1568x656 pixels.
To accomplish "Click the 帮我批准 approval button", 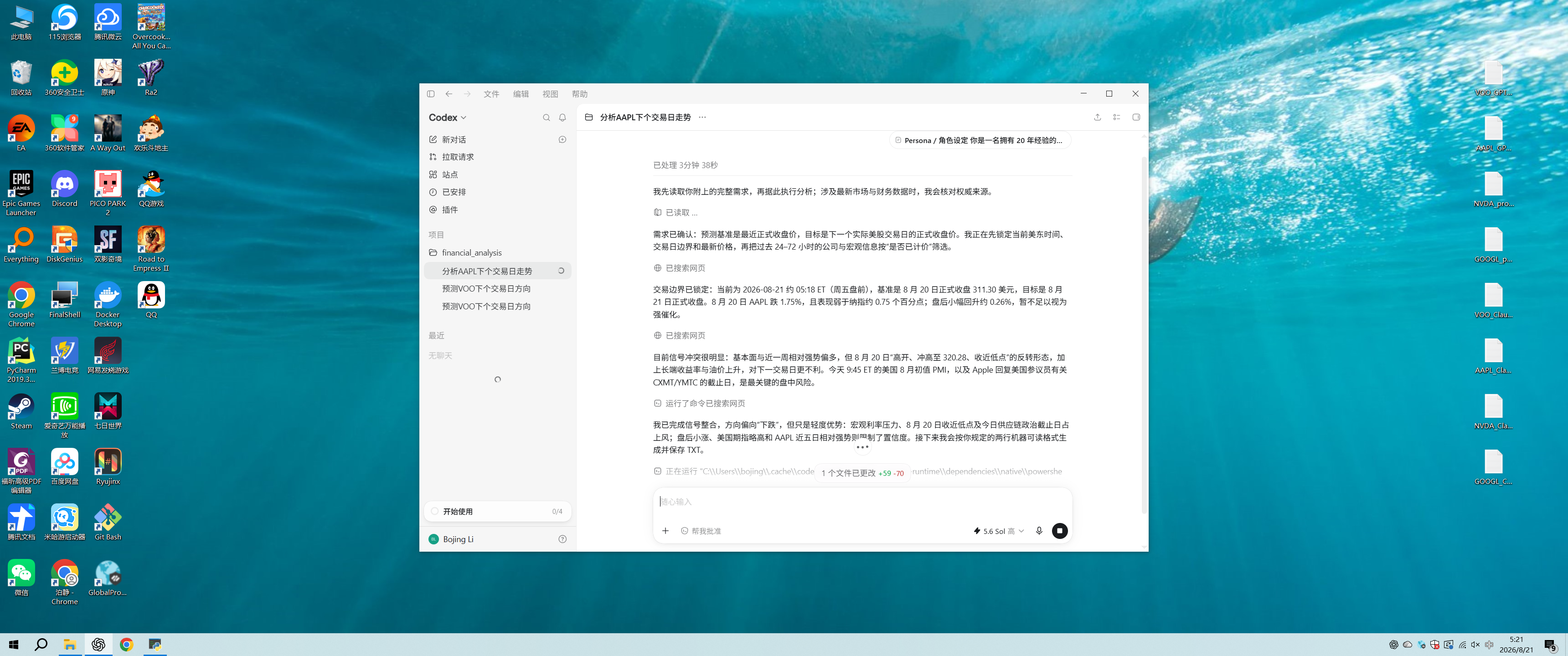I will (x=701, y=531).
